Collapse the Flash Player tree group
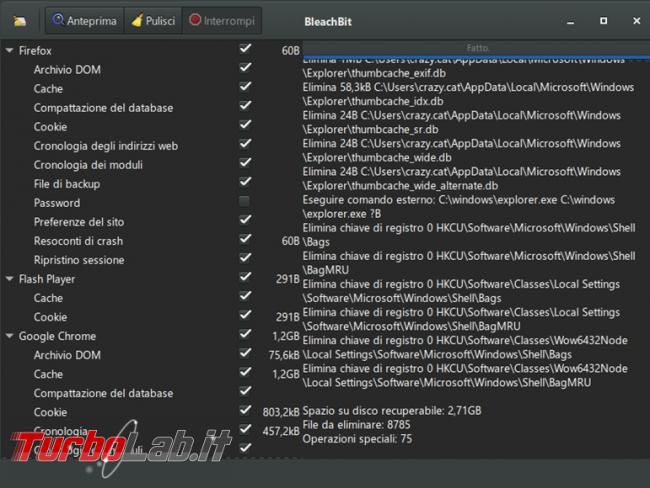 pos(10,279)
